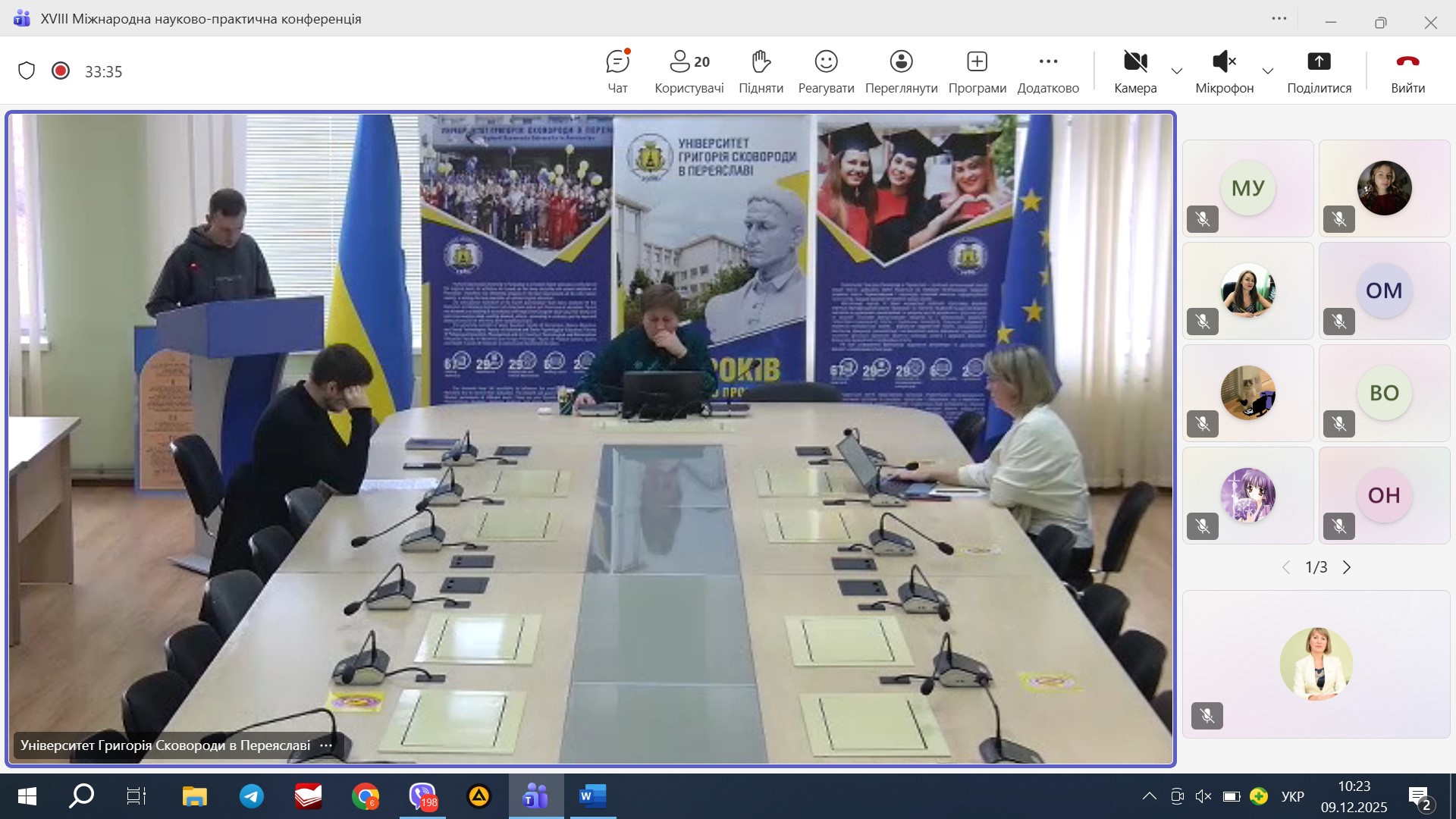The height and width of the screenshot is (819, 1456).
Task: Open Telegram from the taskbar
Action: tap(252, 796)
